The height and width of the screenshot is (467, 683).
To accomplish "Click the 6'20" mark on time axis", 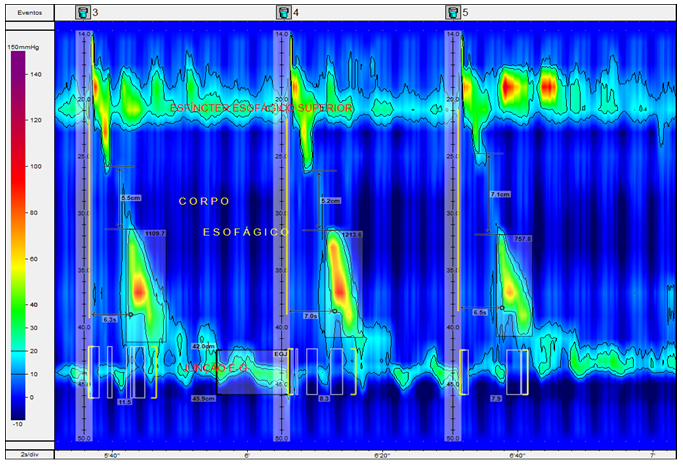I will coord(381,455).
